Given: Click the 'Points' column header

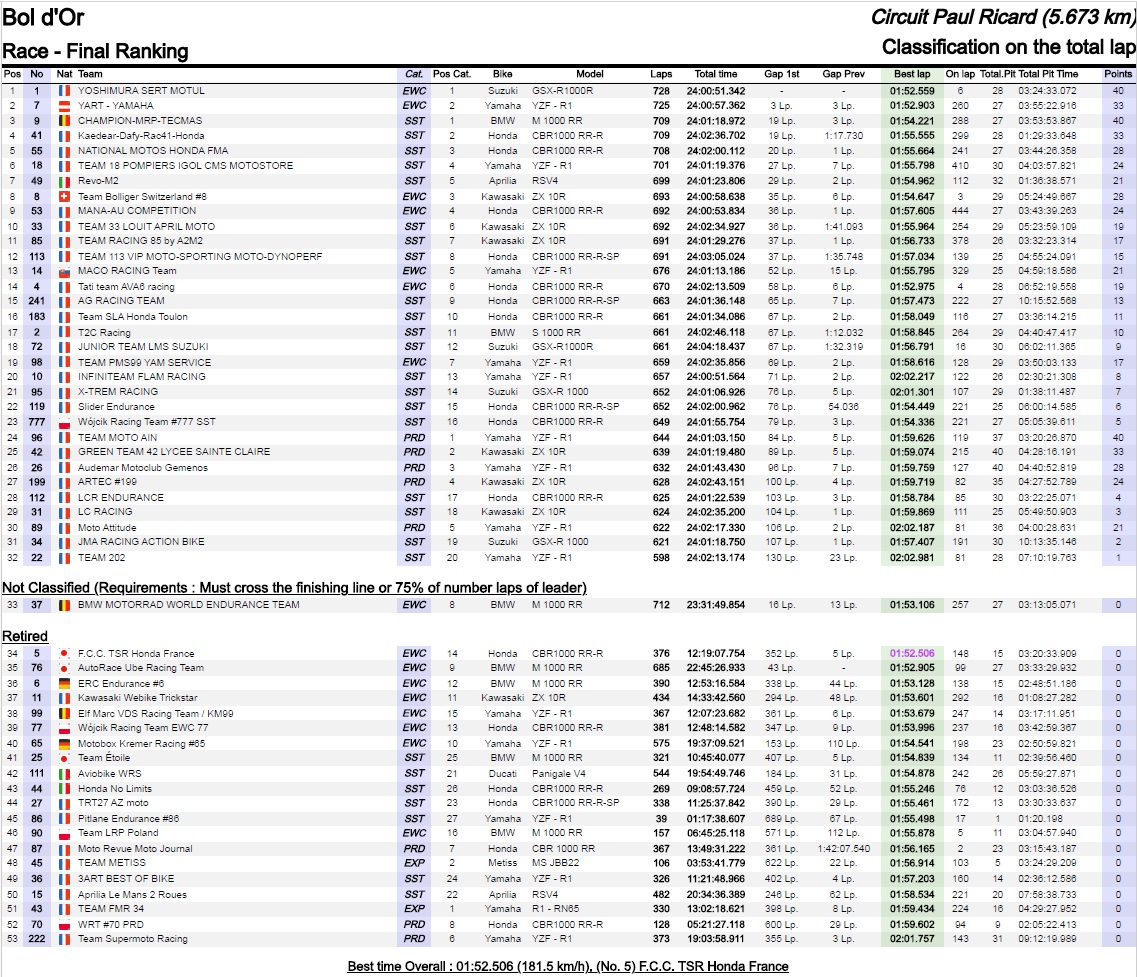Looking at the screenshot, I should click(1118, 74).
